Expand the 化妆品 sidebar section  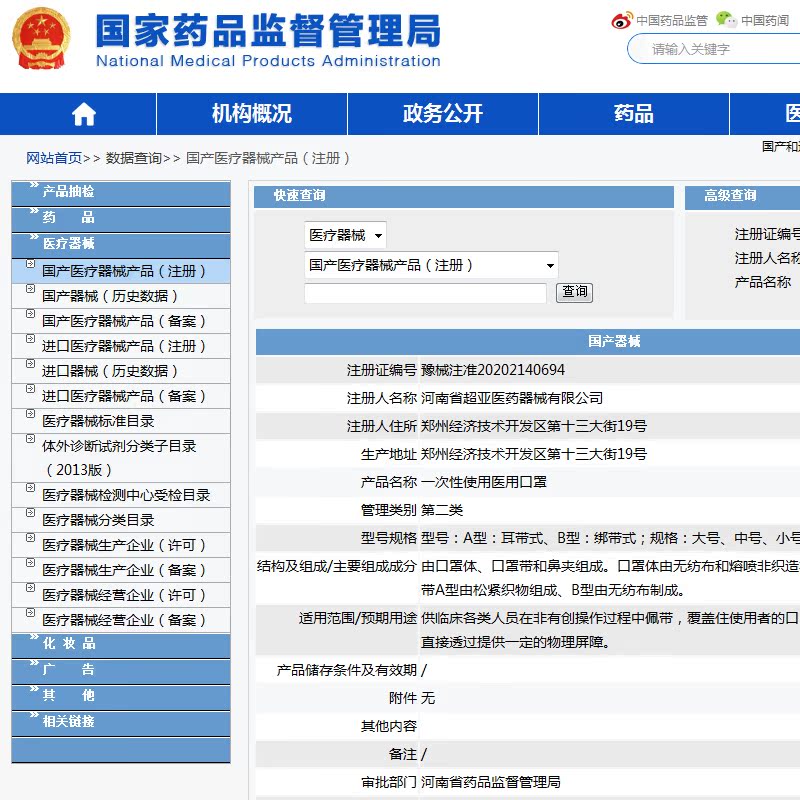coord(121,645)
